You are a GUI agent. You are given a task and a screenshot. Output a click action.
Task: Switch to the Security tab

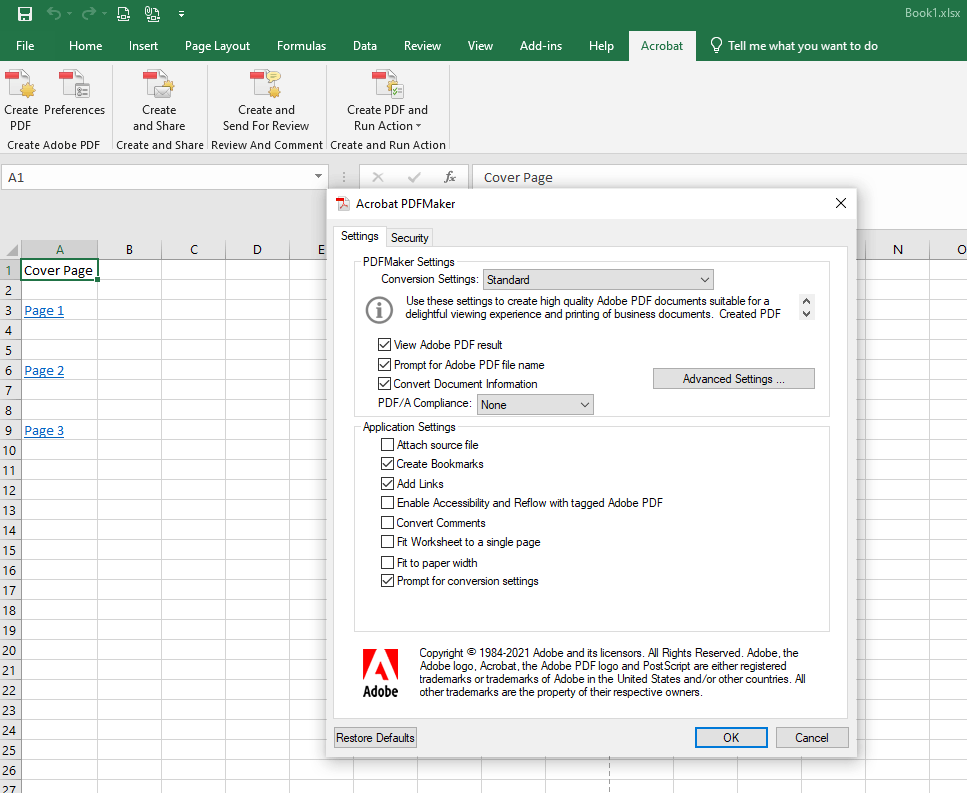point(409,238)
